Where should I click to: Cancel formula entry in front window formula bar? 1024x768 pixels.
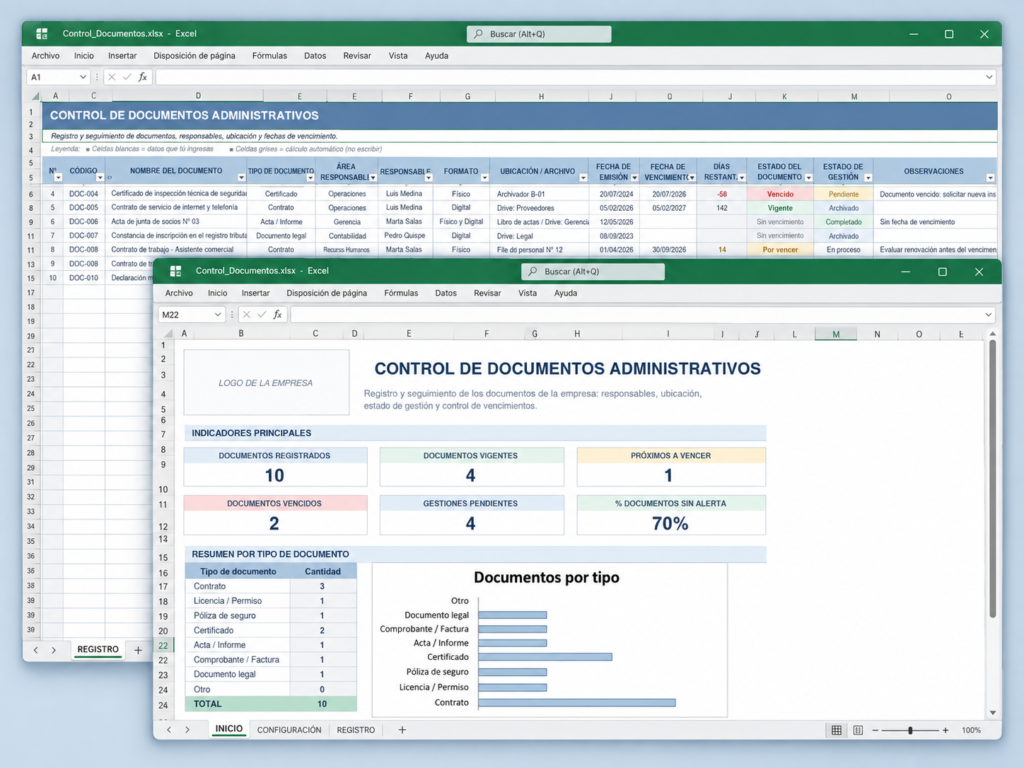[246, 315]
